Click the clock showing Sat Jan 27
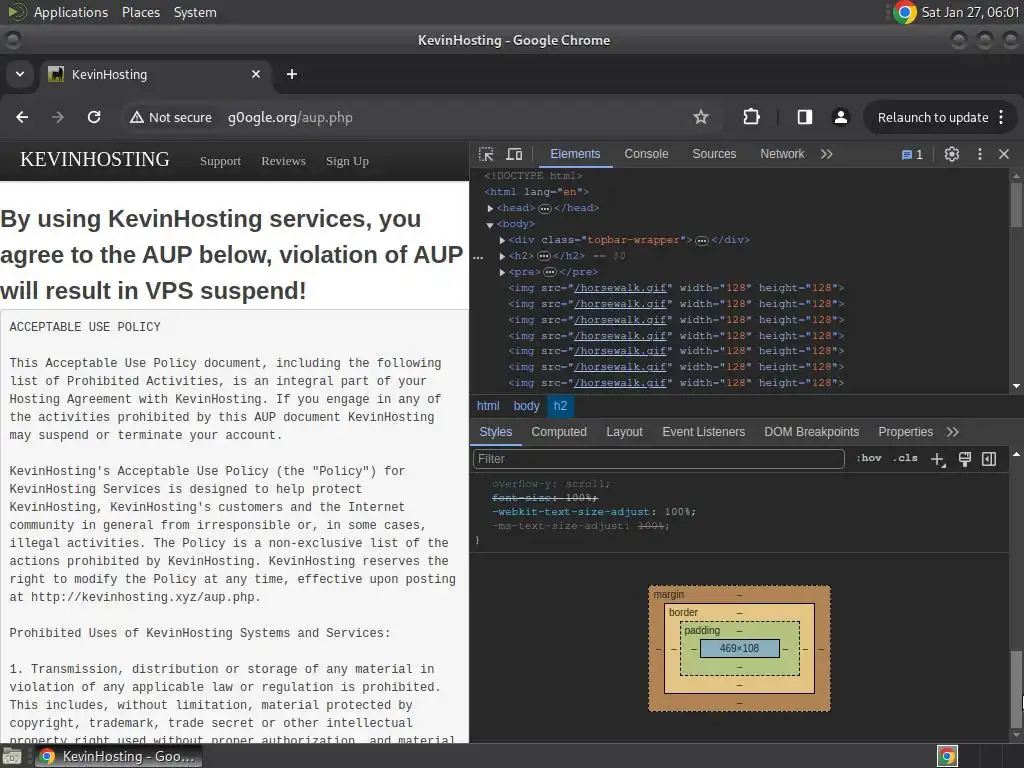Image resolution: width=1024 pixels, height=768 pixels. coord(970,12)
